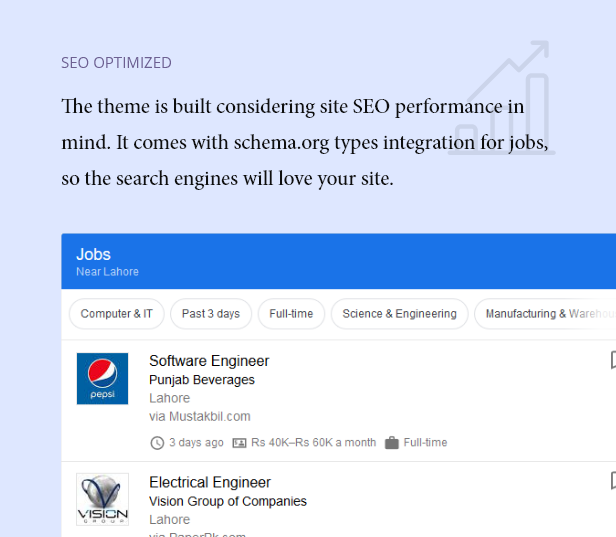Click the SEO OPTIMIZED heading
The width and height of the screenshot is (616, 537).
[116, 63]
